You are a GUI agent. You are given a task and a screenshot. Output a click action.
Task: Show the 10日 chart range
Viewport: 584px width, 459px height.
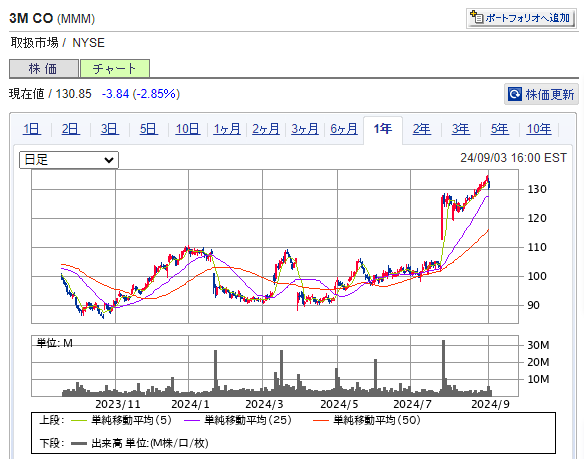[188, 129]
